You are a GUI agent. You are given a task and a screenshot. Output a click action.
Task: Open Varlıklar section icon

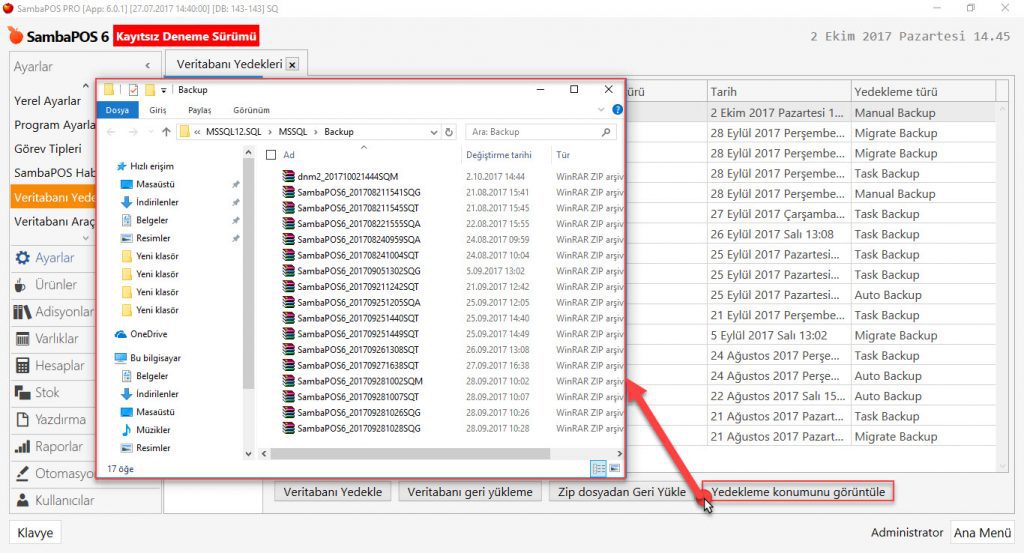tap(22, 339)
